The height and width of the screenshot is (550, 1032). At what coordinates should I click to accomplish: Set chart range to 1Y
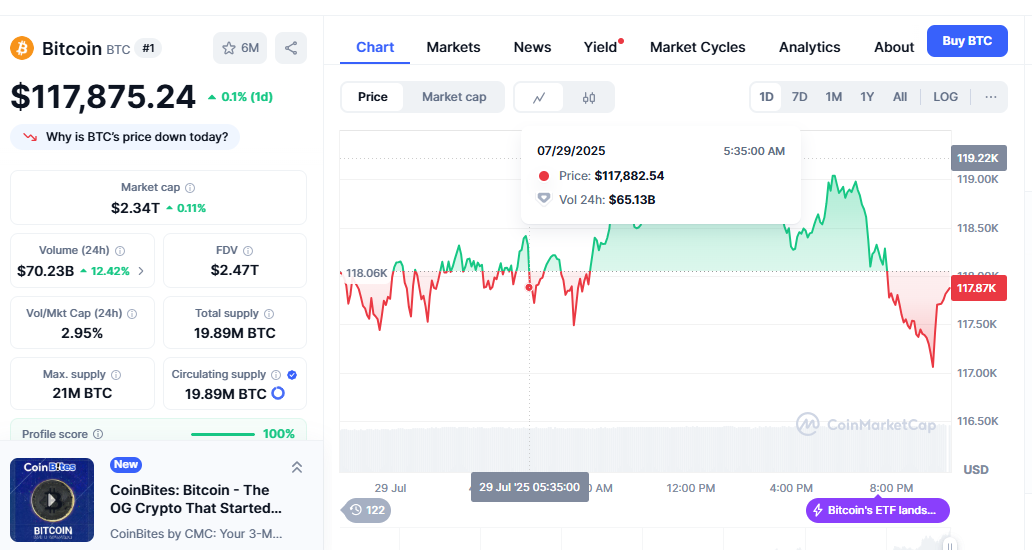[x=867, y=97]
